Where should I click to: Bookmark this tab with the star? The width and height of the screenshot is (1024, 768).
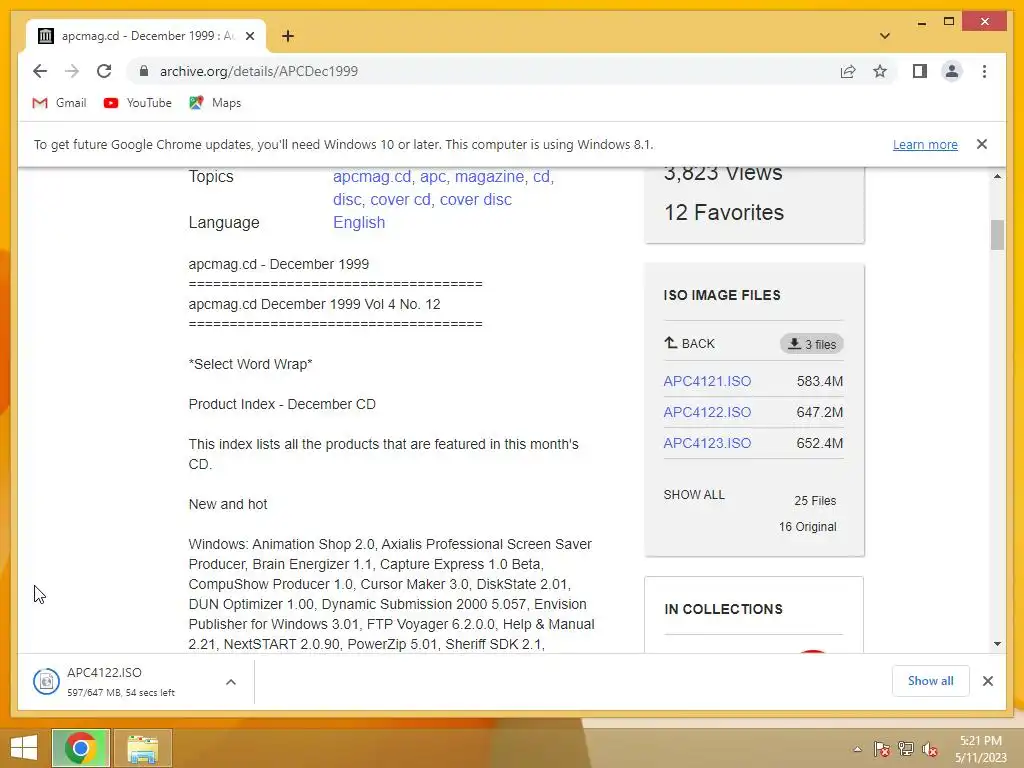(x=880, y=71)
